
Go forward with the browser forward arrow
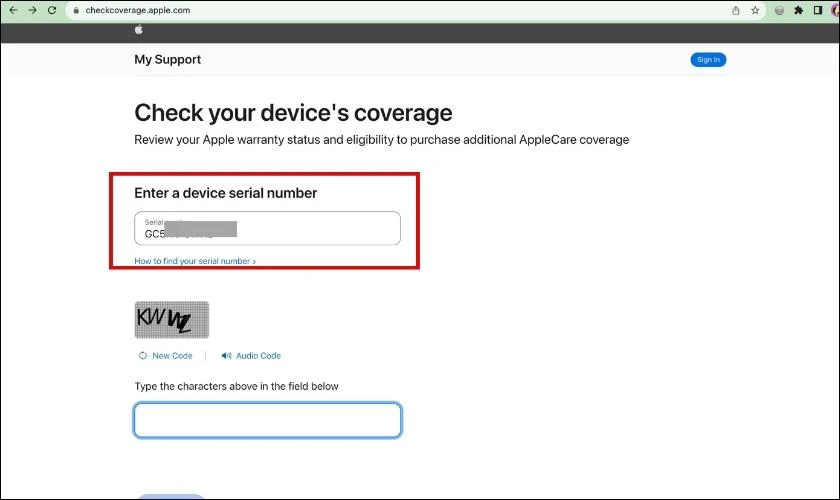[x=33, y=10]
